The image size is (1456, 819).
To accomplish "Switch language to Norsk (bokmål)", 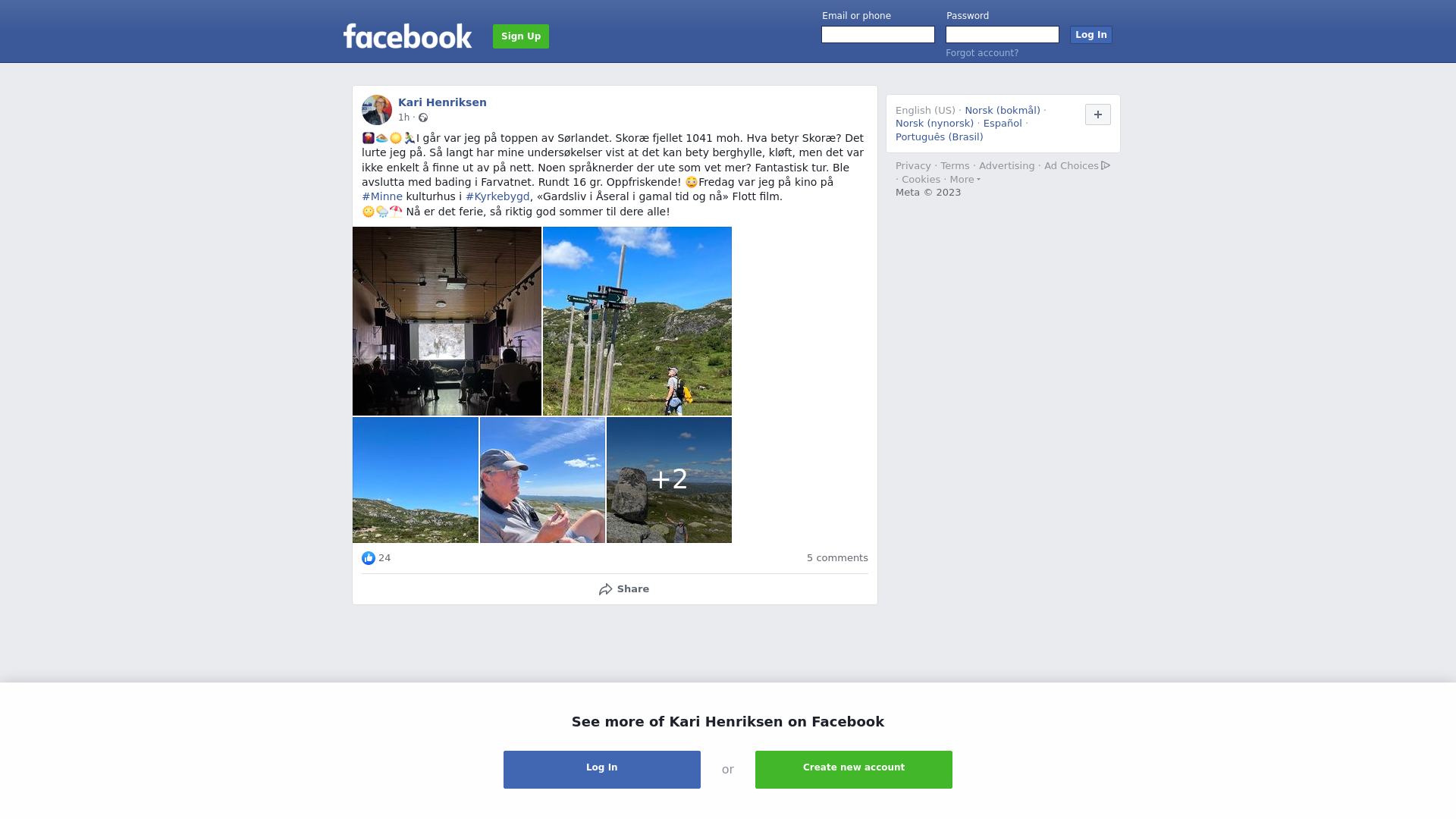I will [x=1003, y=111].
